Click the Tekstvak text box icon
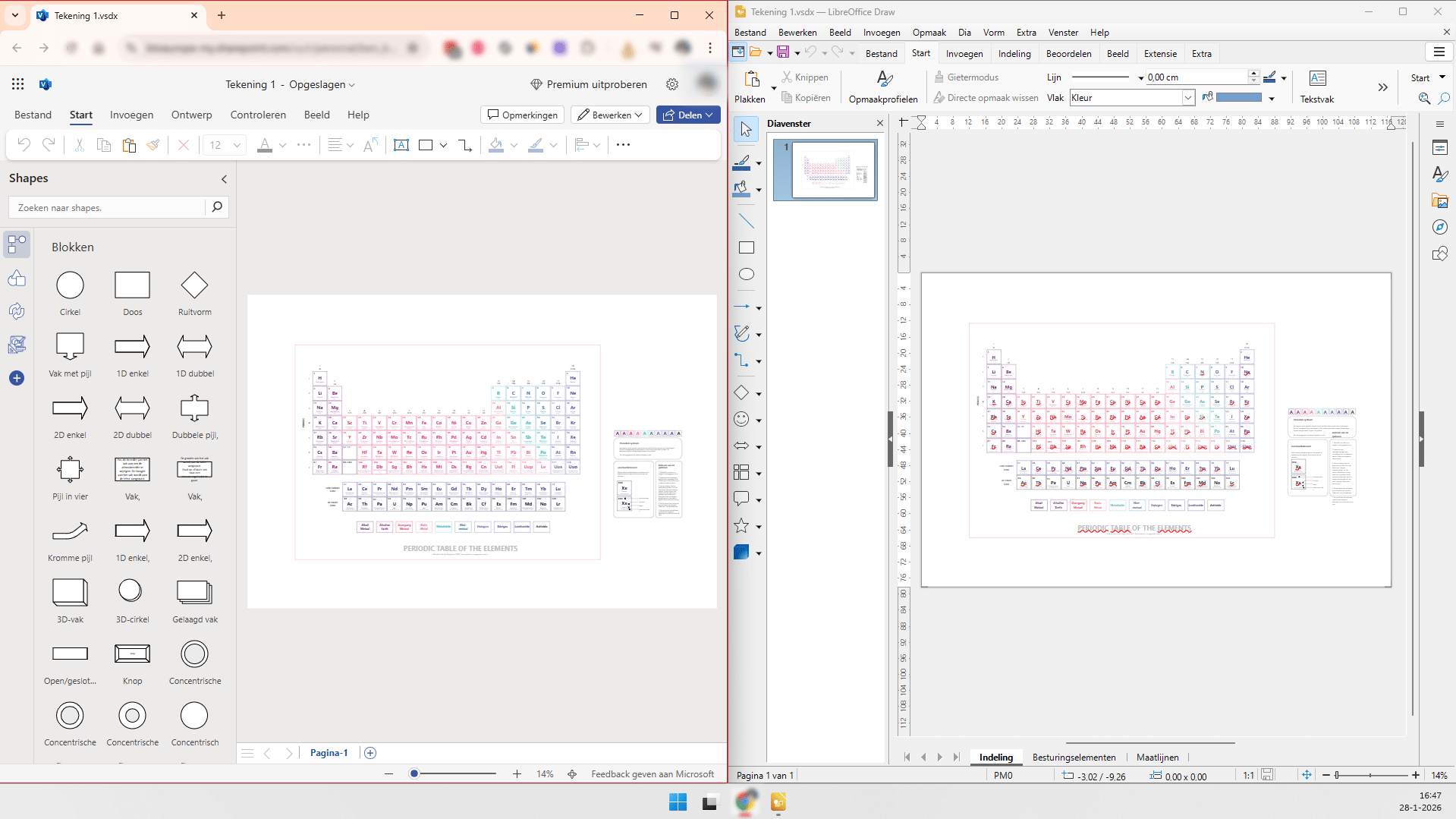Image resolution: width=1456 pixels, height=819 pixels. tap(1317, 79)
